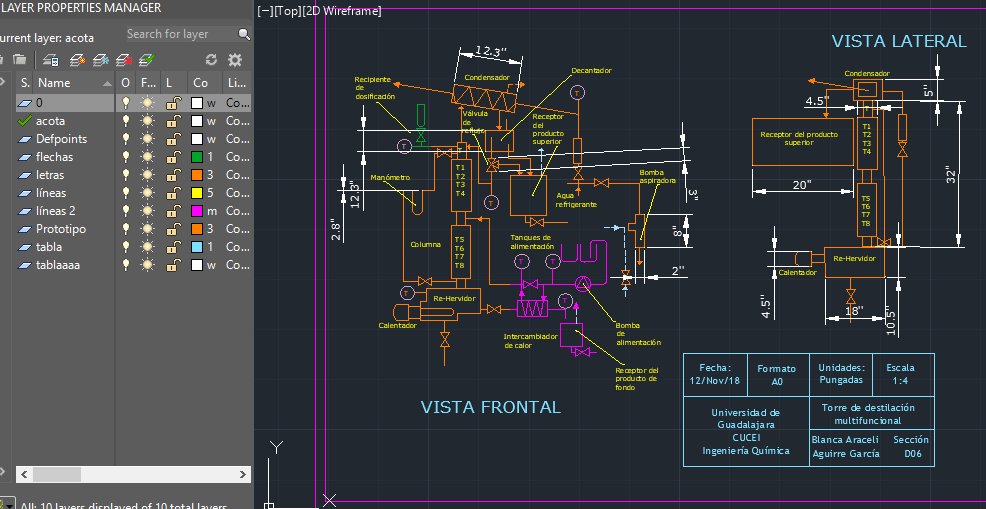Click the Search for layer field
Viewport: 986px width, 509px height.
[x=180, y=34]
